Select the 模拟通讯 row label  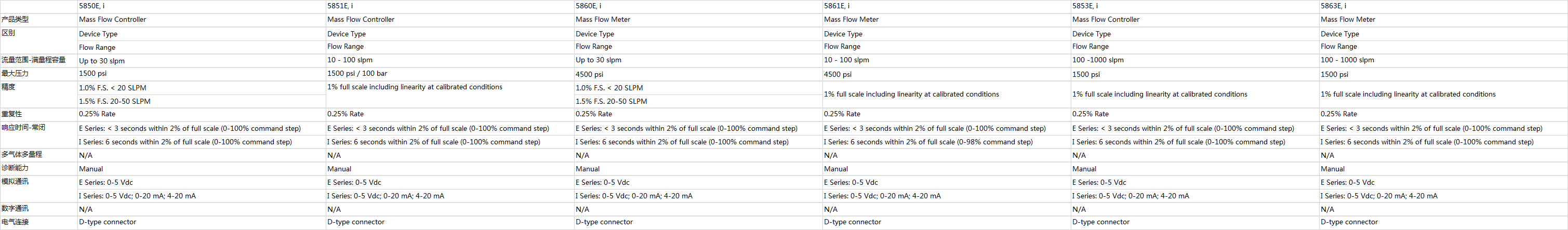[15, 181]
